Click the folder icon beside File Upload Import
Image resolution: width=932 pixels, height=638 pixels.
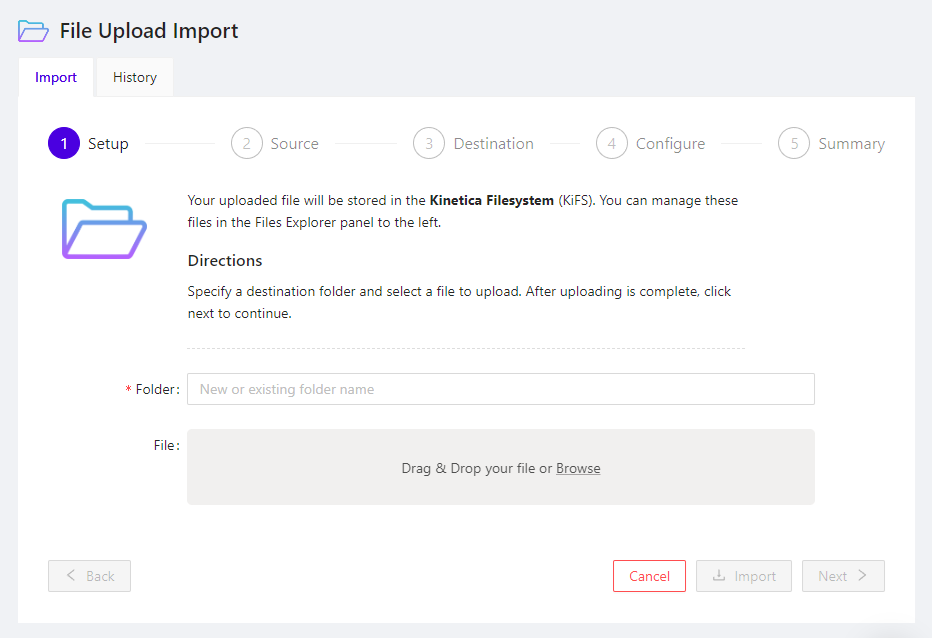pos(33,31)
